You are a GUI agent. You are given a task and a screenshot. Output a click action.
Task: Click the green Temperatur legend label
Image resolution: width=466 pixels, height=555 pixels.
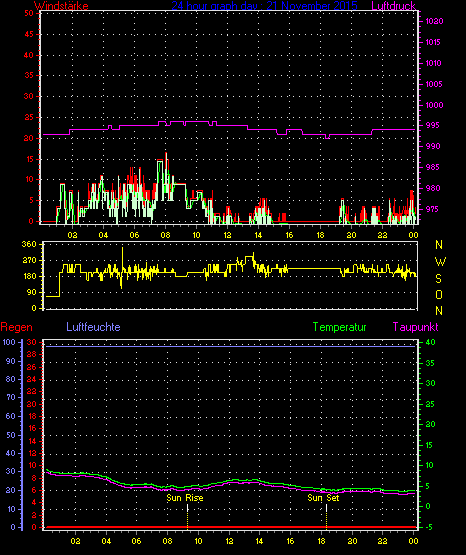click(x=339, y=327)
